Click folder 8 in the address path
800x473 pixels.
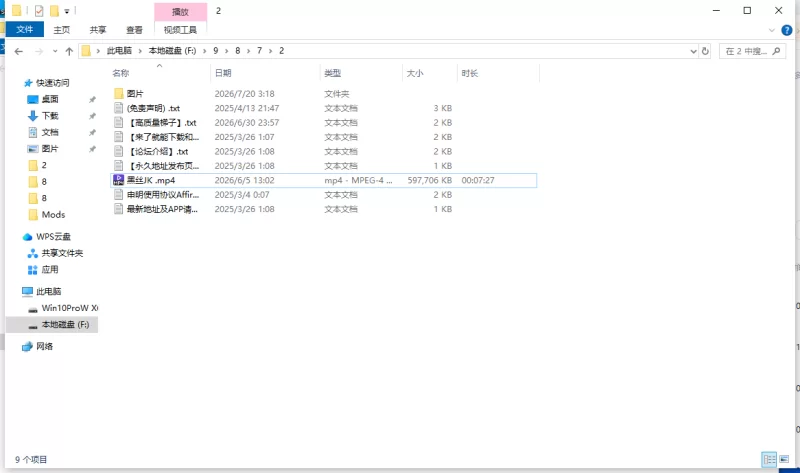(x=237, y=51)
